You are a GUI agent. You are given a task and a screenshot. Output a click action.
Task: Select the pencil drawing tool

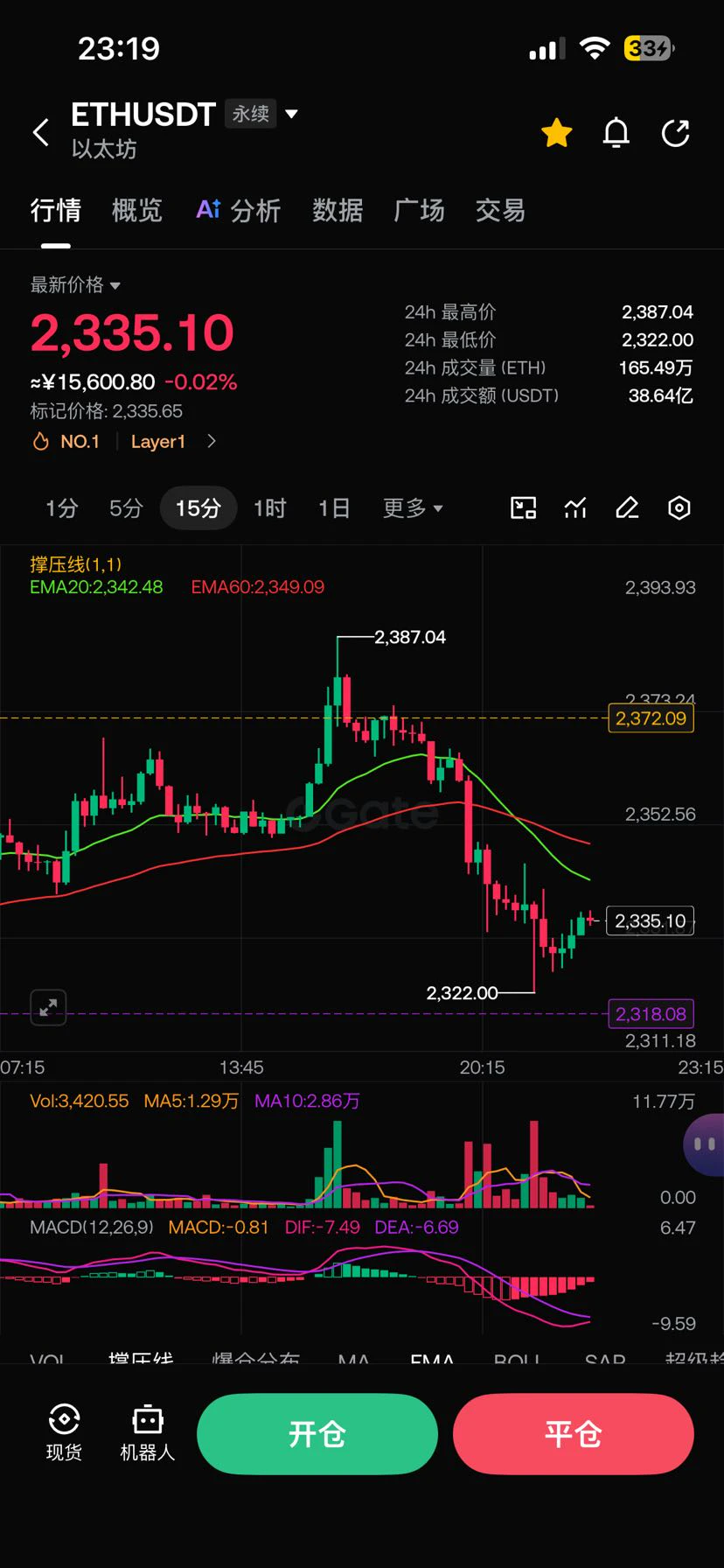pyautogui.click(x=627, y=508)
